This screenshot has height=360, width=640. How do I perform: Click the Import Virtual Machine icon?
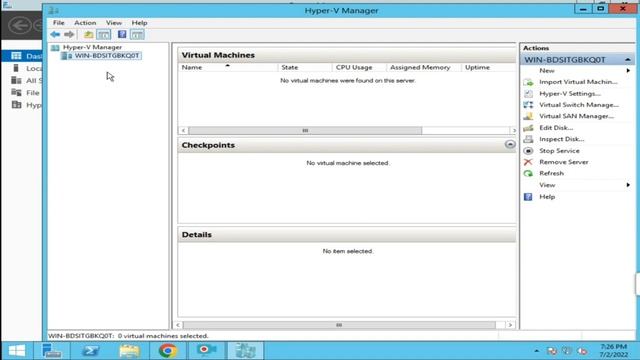tap(528, 82)
